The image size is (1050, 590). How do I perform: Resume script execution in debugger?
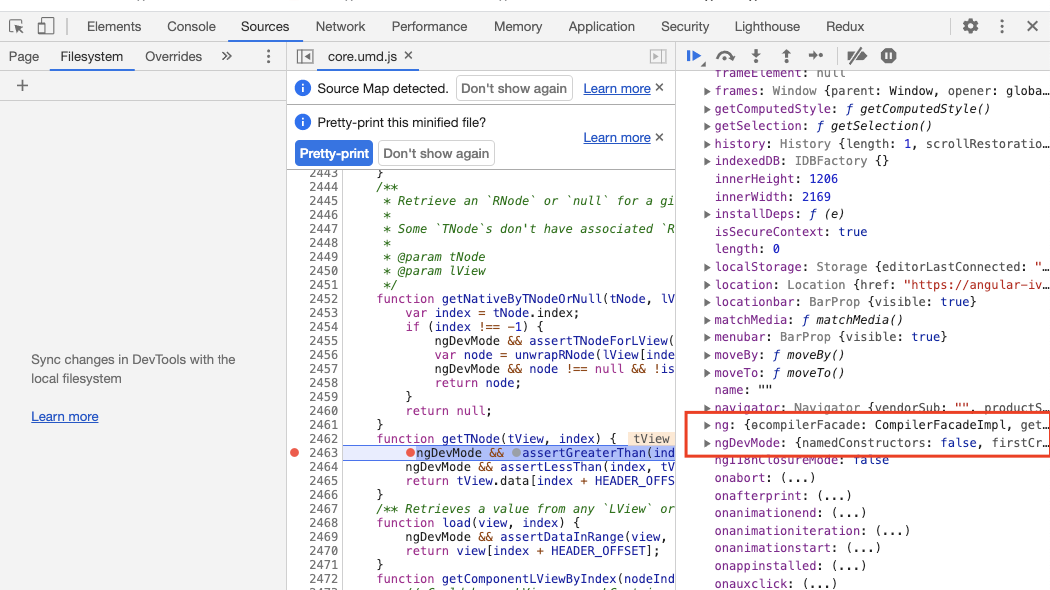click(x=694, y=56)
